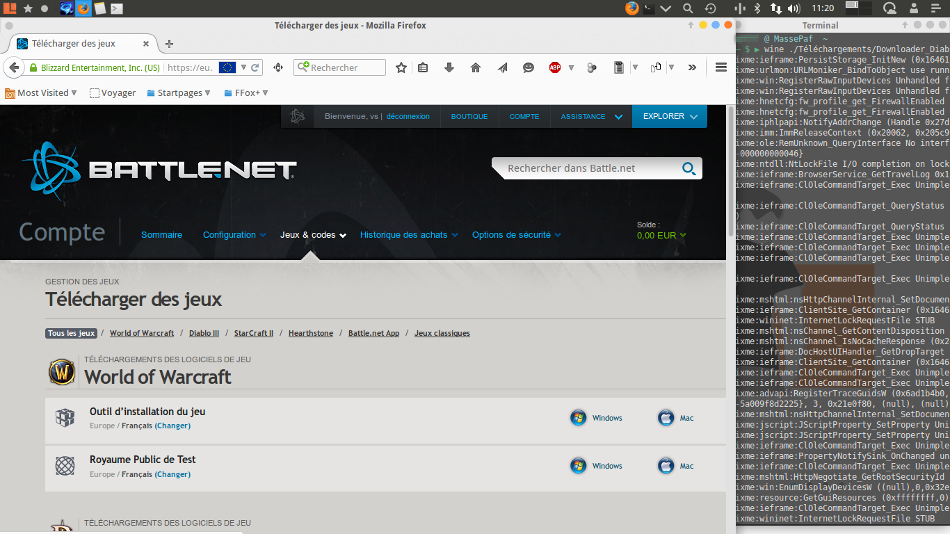
Task: Expand the Startpages bookmarks folder
Action: pos(178,93)
